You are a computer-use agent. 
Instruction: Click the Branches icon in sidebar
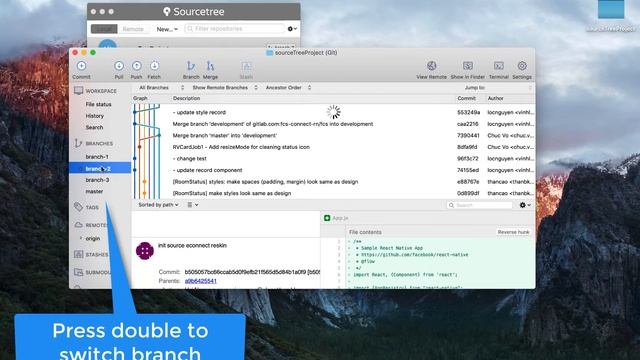[x=78, y=143]
